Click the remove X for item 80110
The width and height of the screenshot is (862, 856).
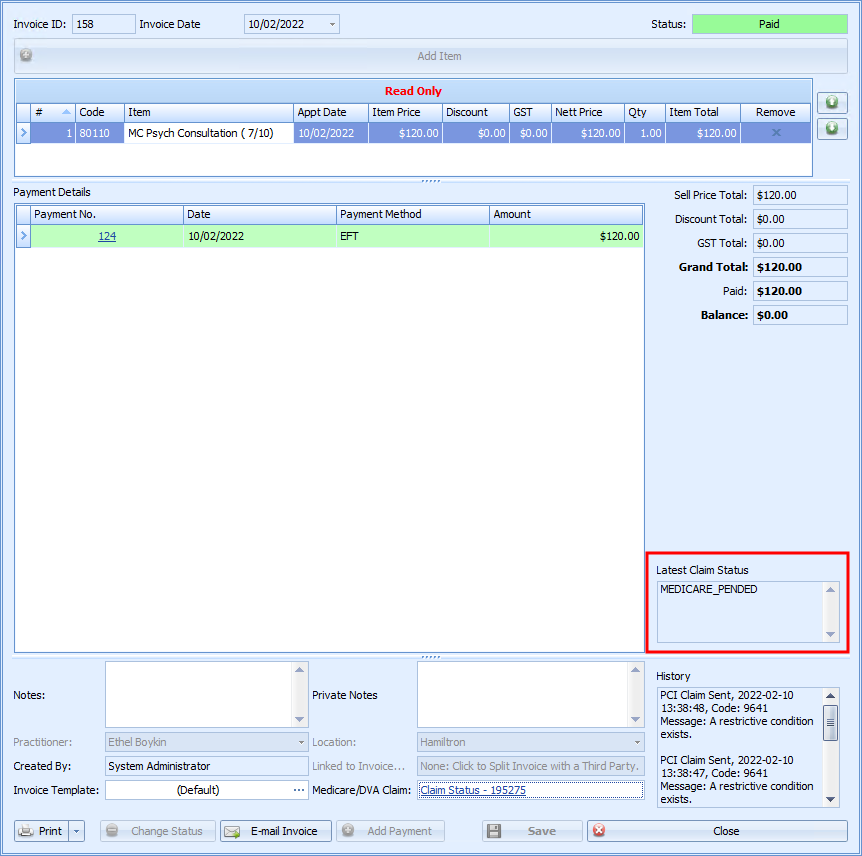(x=776, y=132)
